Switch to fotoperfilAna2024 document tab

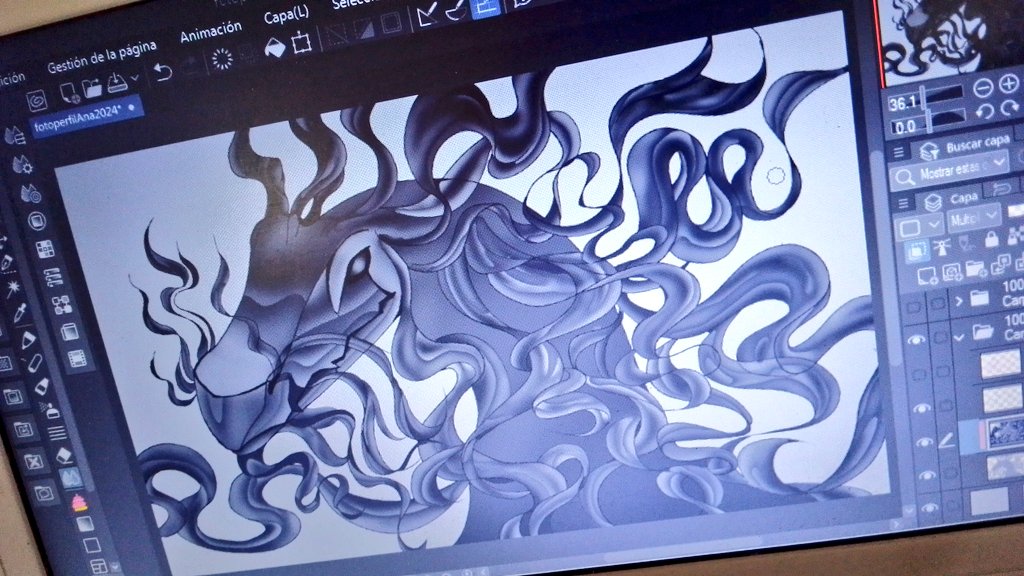click(86, 118)
